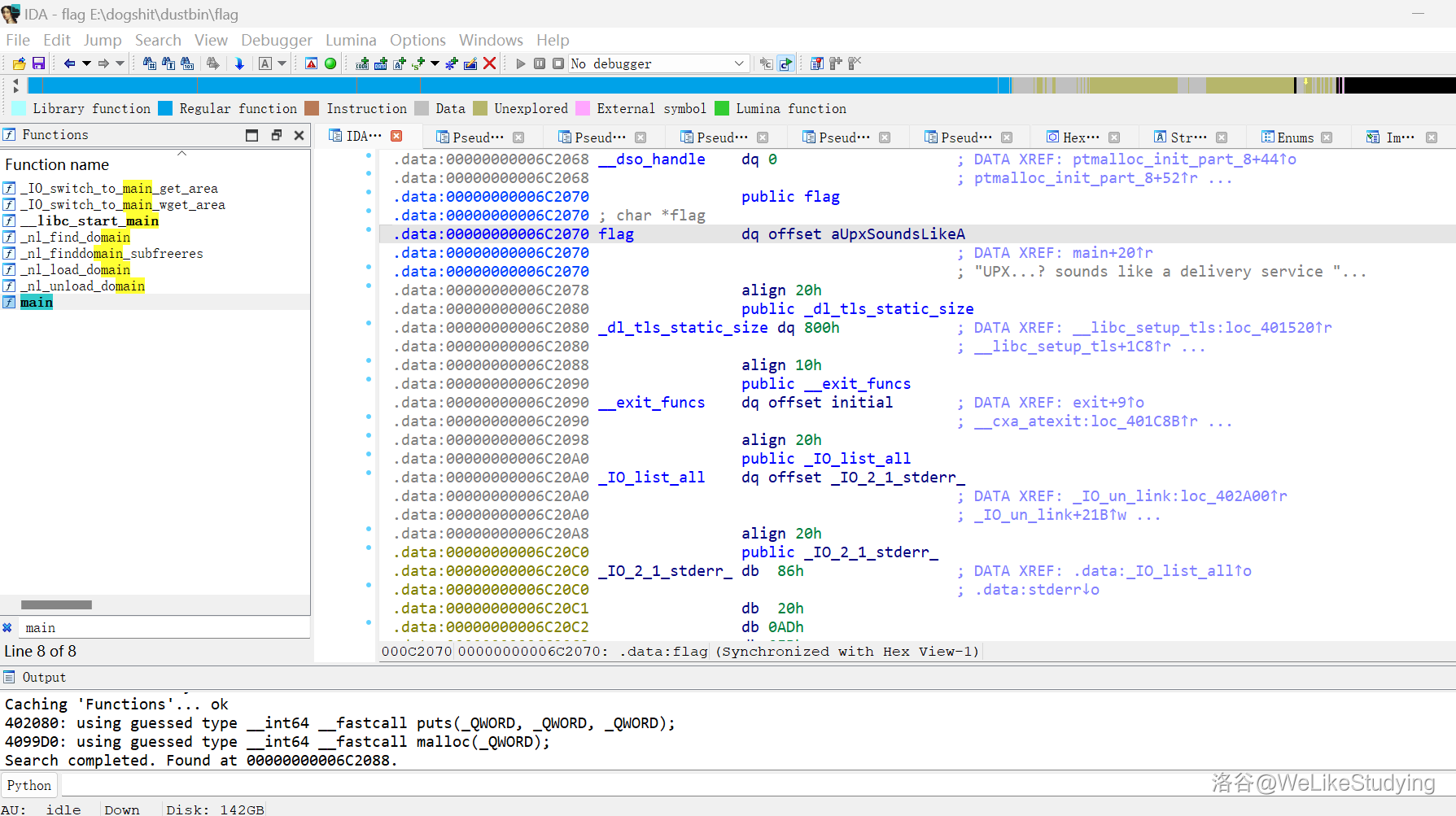Start the process with the play icon
This screenshot has width=1456, height=816.
tap(521, 63)
